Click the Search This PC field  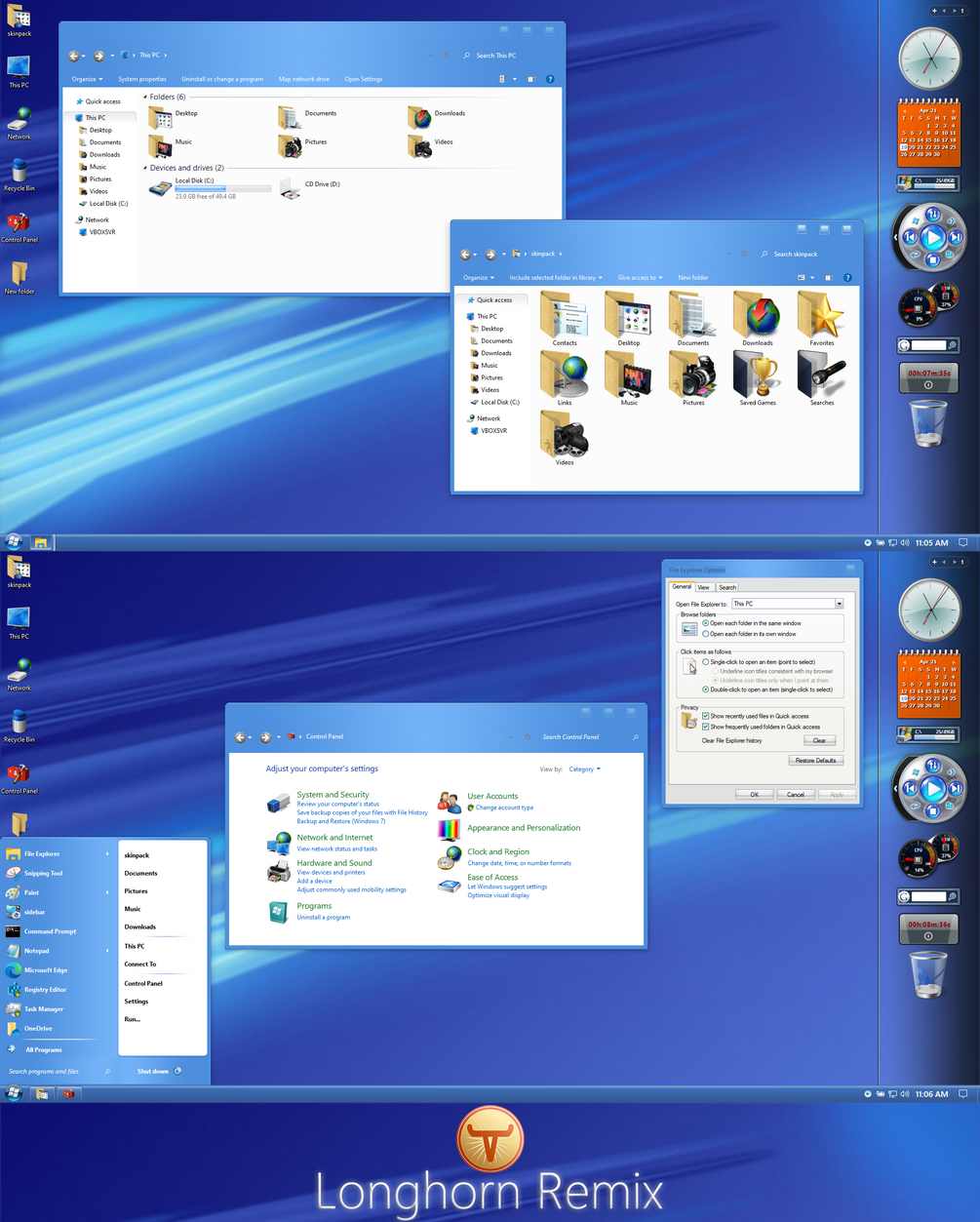click(509, 56)
